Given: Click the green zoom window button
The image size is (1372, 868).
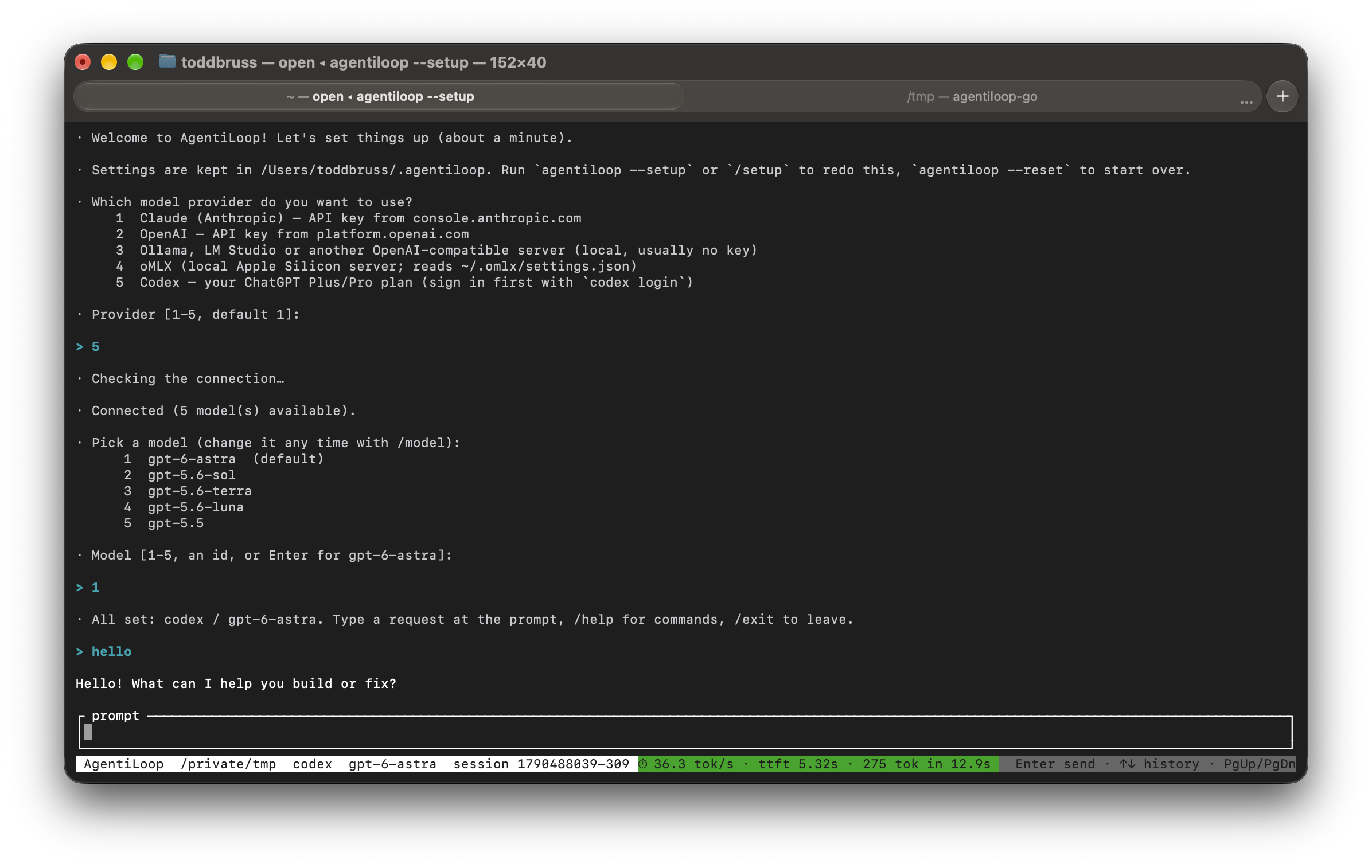Looking at the screenshot, I should pos(135,62).
